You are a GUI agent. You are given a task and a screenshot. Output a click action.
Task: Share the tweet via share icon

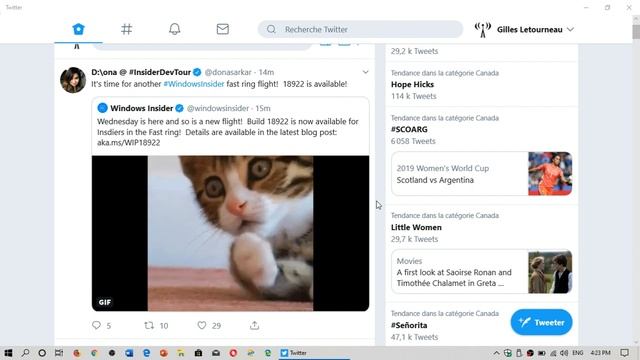[x=254, y=325]
